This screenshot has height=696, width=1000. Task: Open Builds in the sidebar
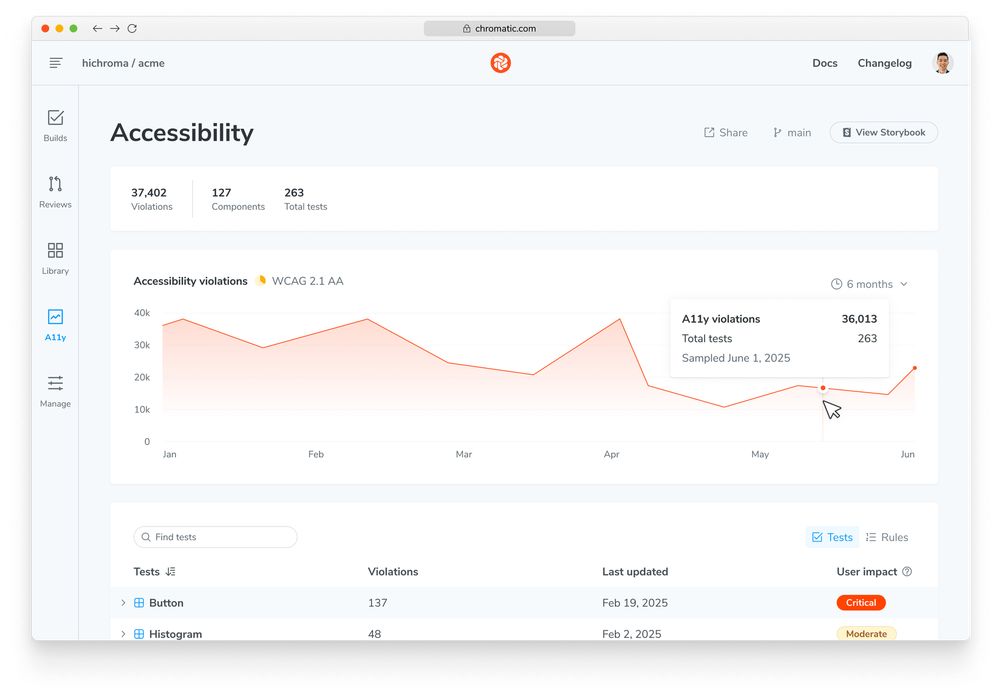tap(55, 126)
